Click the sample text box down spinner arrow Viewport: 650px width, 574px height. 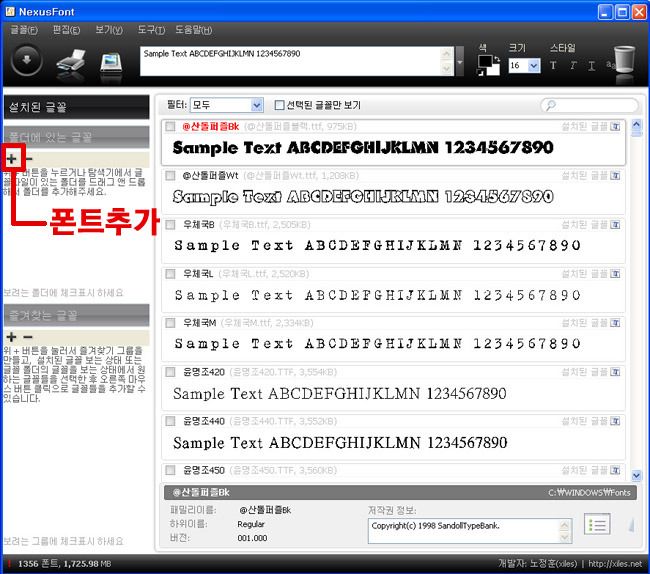(x=446, y=68)
